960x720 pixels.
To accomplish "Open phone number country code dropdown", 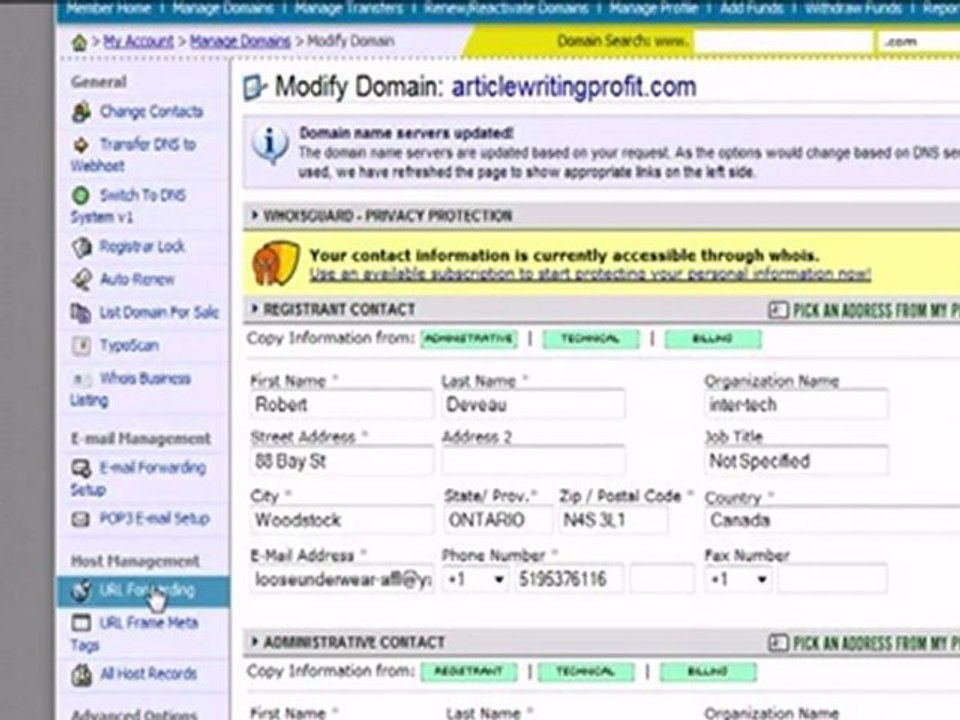I will click(476, 579).
